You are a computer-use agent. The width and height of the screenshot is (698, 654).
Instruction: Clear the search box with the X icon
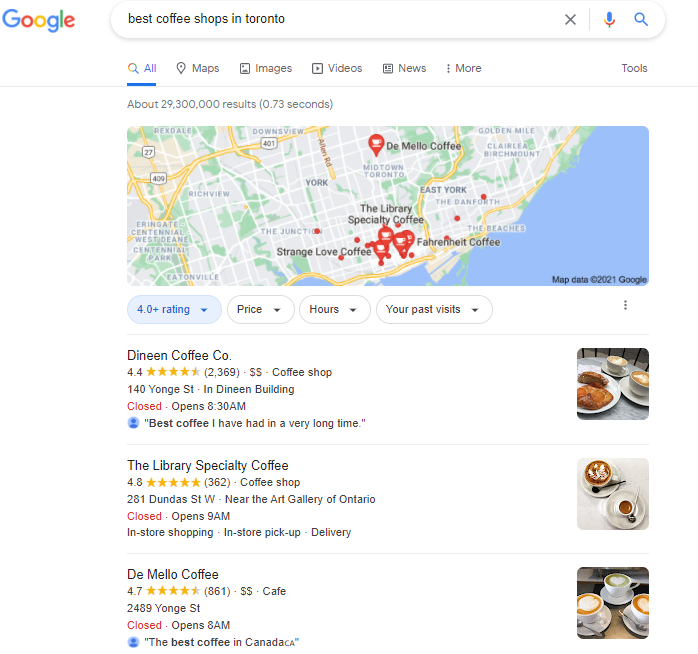tap(570, 19)
